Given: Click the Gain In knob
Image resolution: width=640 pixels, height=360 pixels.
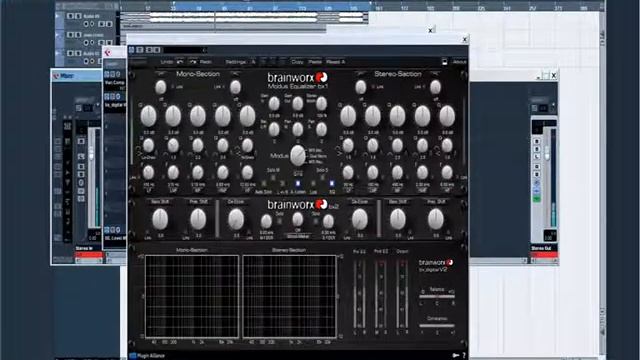Looking at the screenshot, I should tap(274, 104).
